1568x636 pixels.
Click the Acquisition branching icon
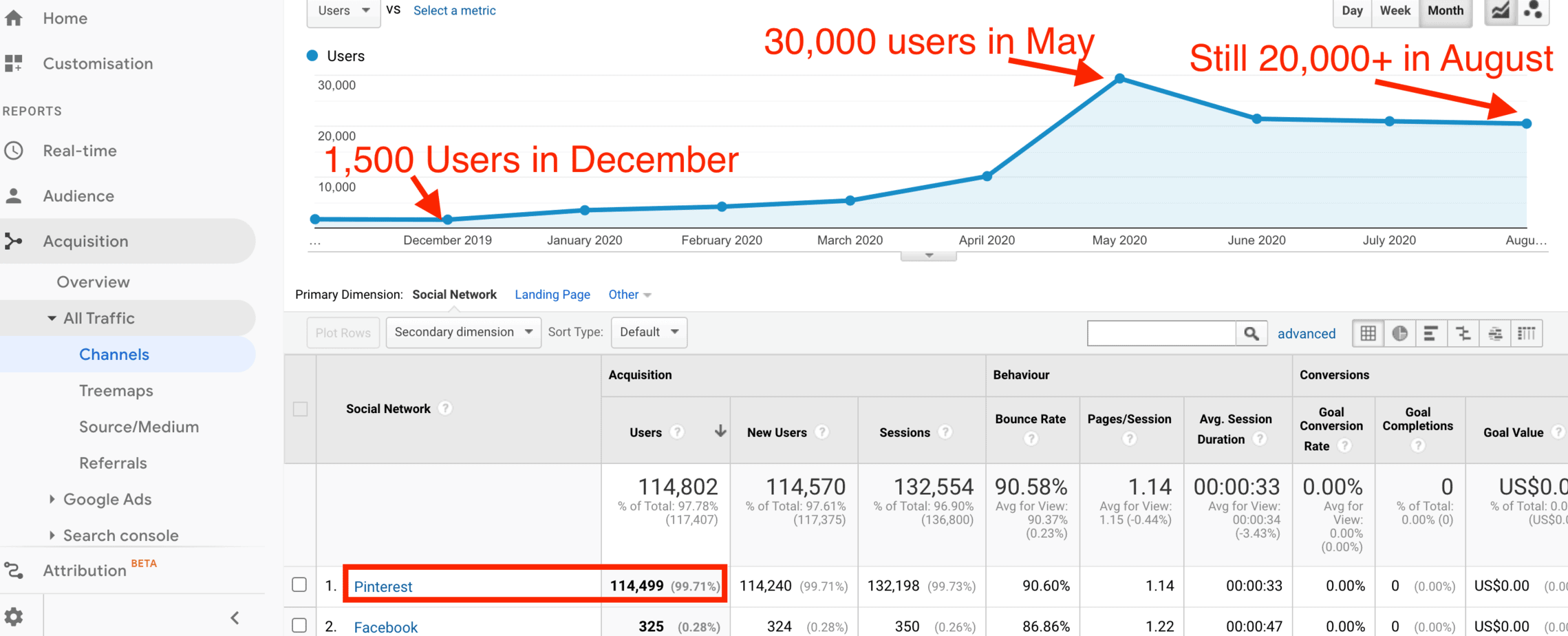click(x=14, y=241)
